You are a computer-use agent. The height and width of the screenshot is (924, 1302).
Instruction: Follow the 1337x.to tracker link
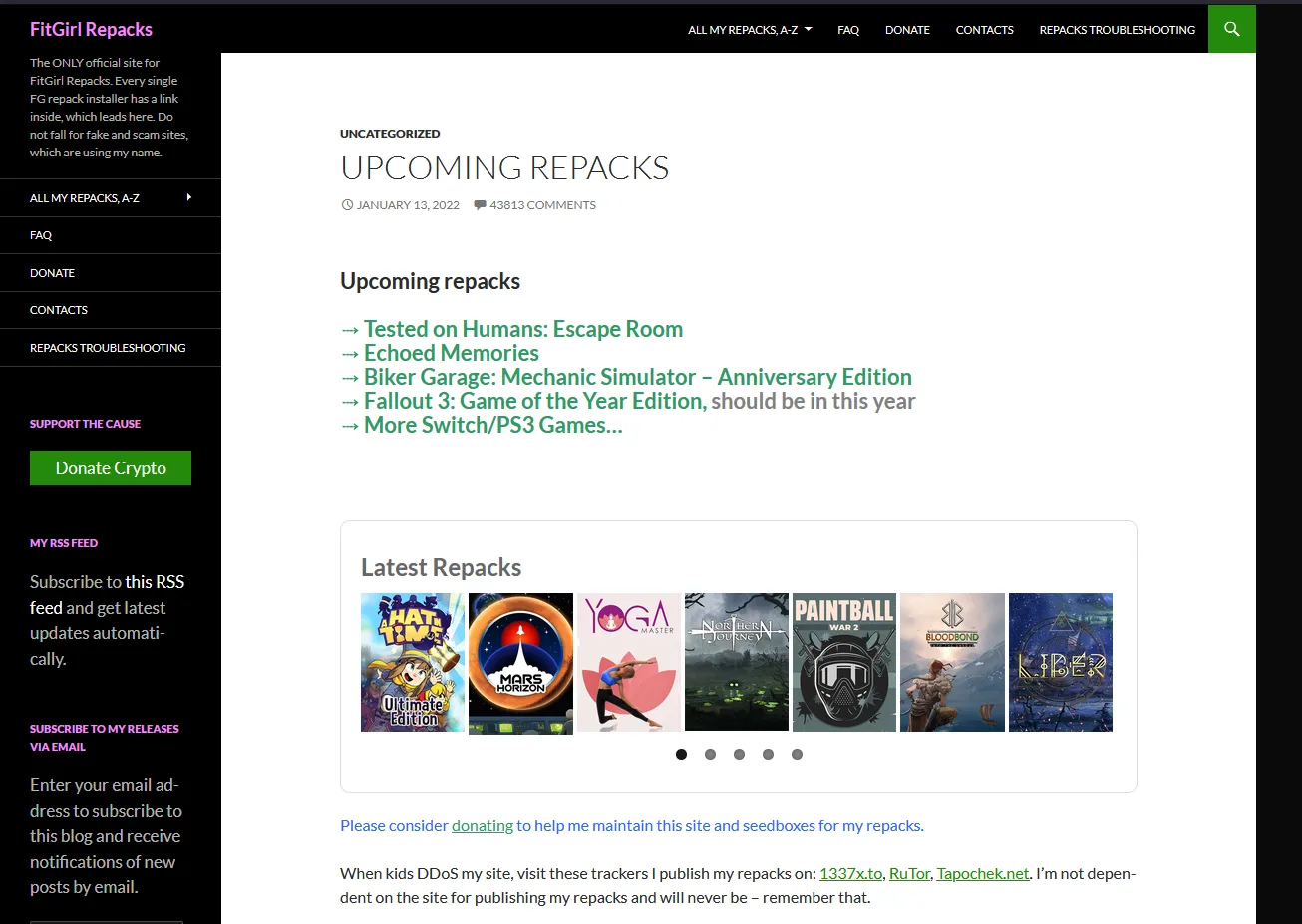pos(850,874)
